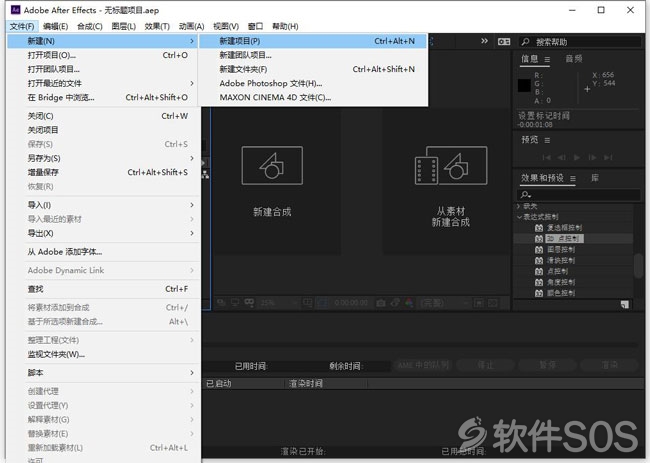Click the 从素材新建合成 footage icon
Viewport: 650px width, 463px height.
[451, 165]
